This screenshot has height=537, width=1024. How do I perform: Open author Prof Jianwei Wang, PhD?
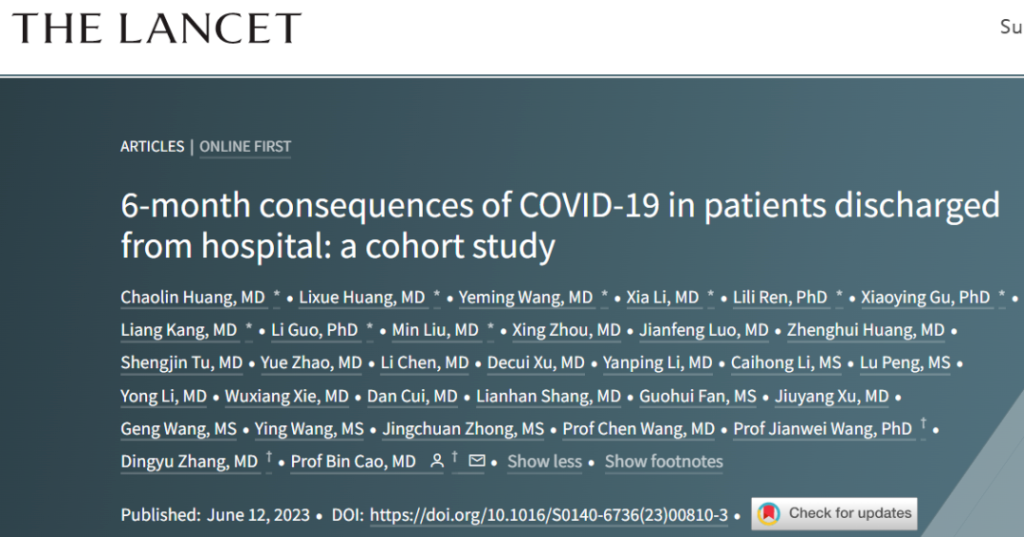823,429
